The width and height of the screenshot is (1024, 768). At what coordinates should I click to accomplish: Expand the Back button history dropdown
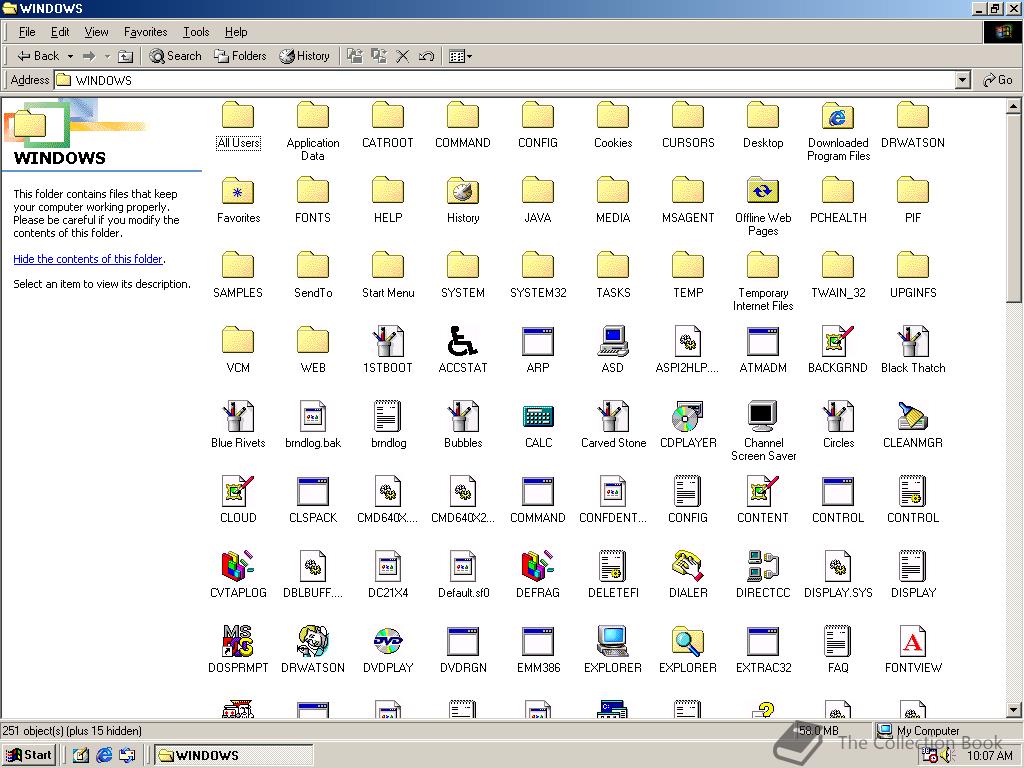tap(70, 57)
